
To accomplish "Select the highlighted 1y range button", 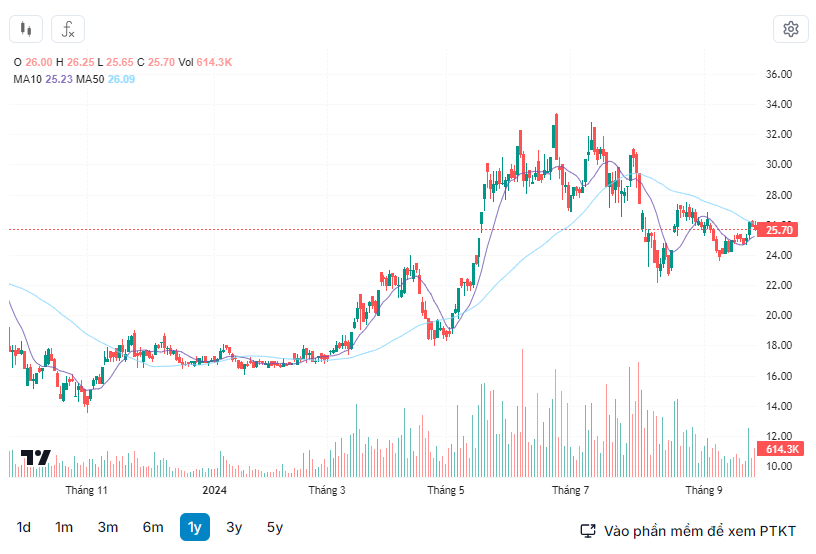I will pos(195,527).
